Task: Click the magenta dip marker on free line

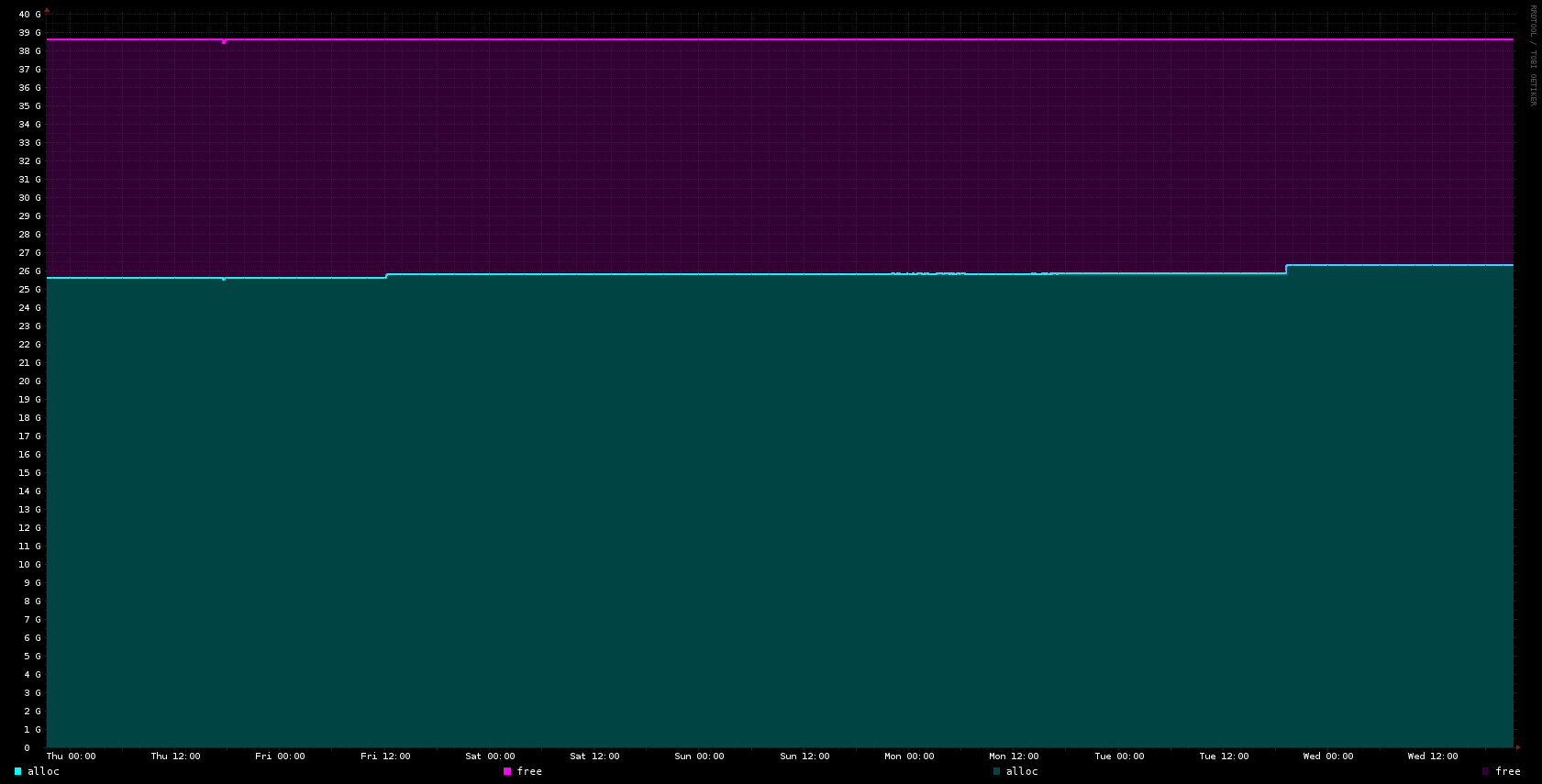Action: click(x=224, y=41)
